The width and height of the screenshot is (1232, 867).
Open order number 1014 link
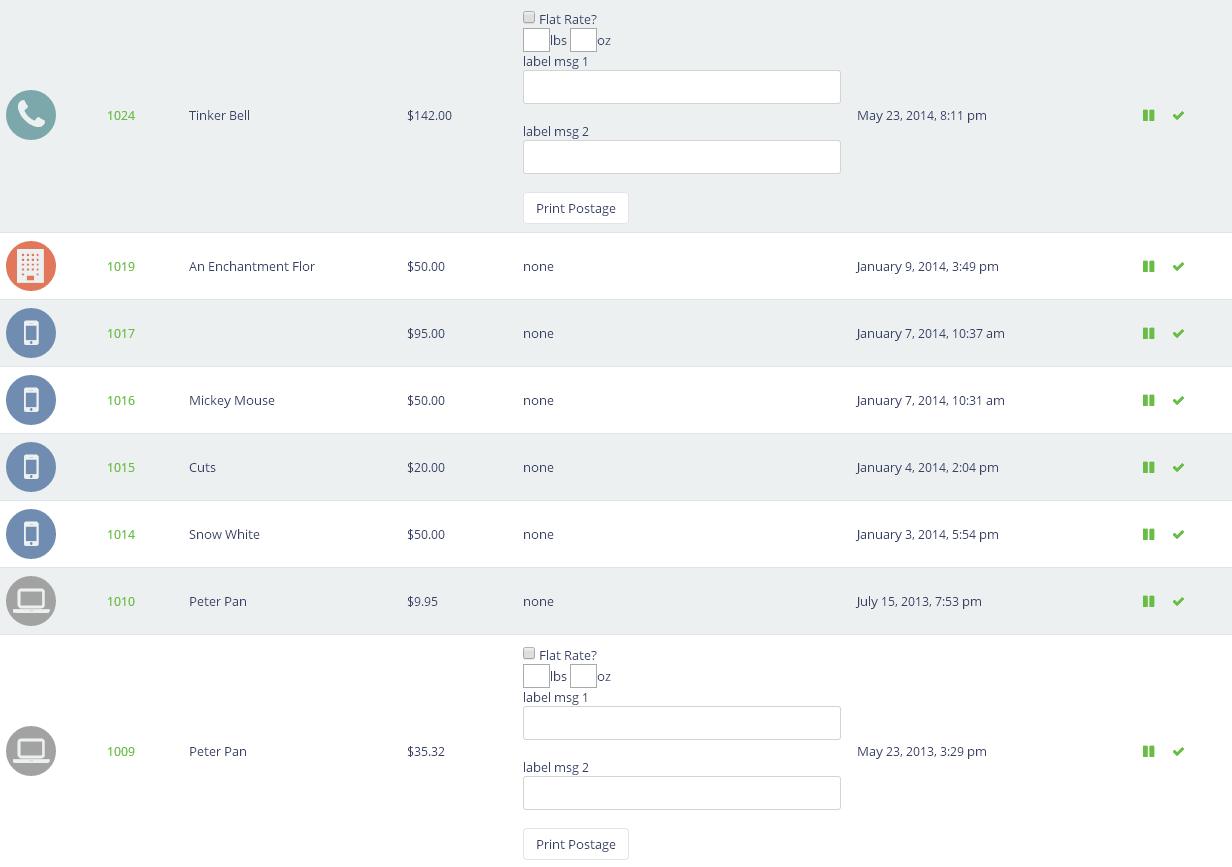coord(121,535)
